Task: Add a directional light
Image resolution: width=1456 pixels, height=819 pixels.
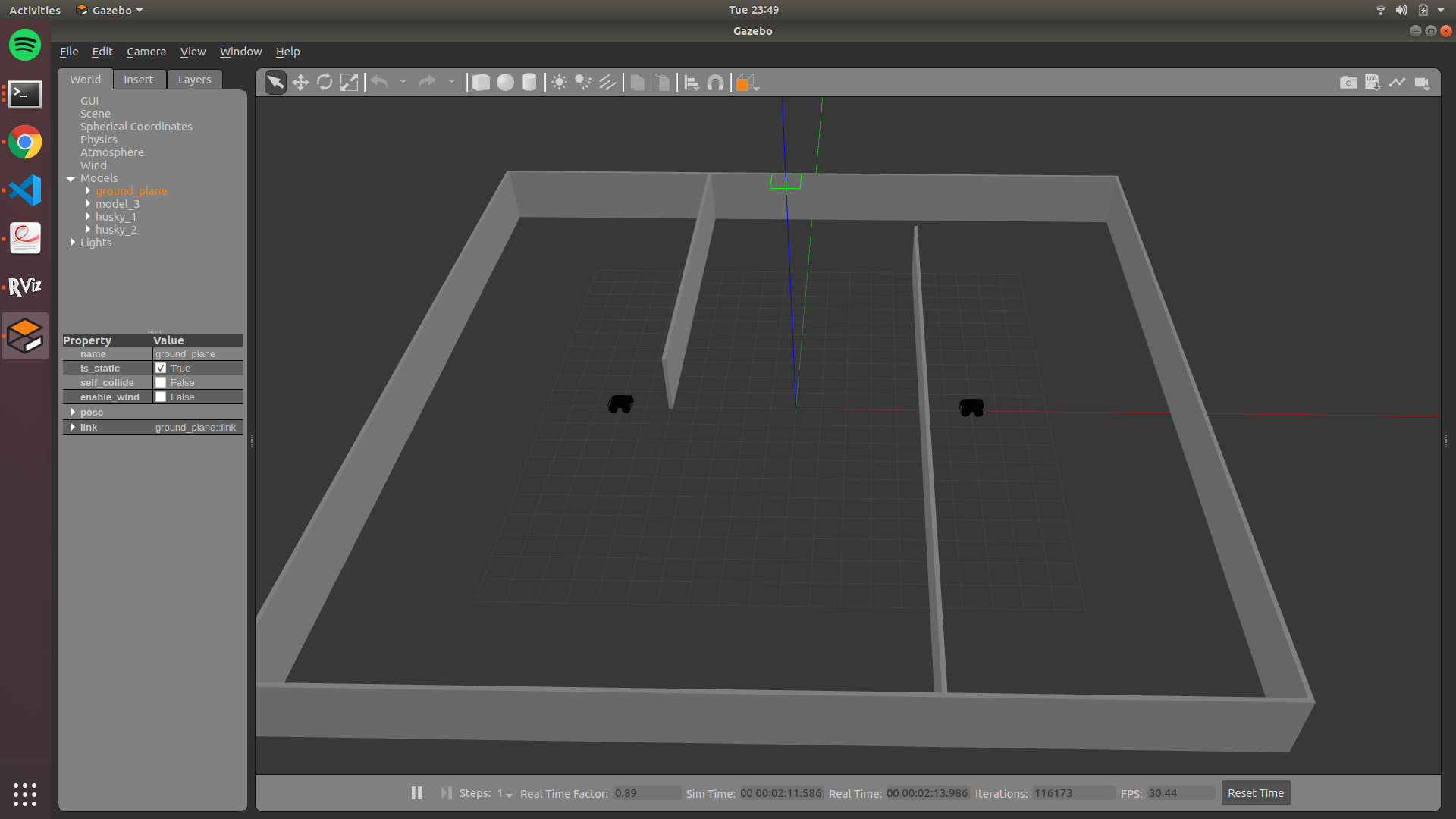Action: pyautogui.click(x=607, y=83)
